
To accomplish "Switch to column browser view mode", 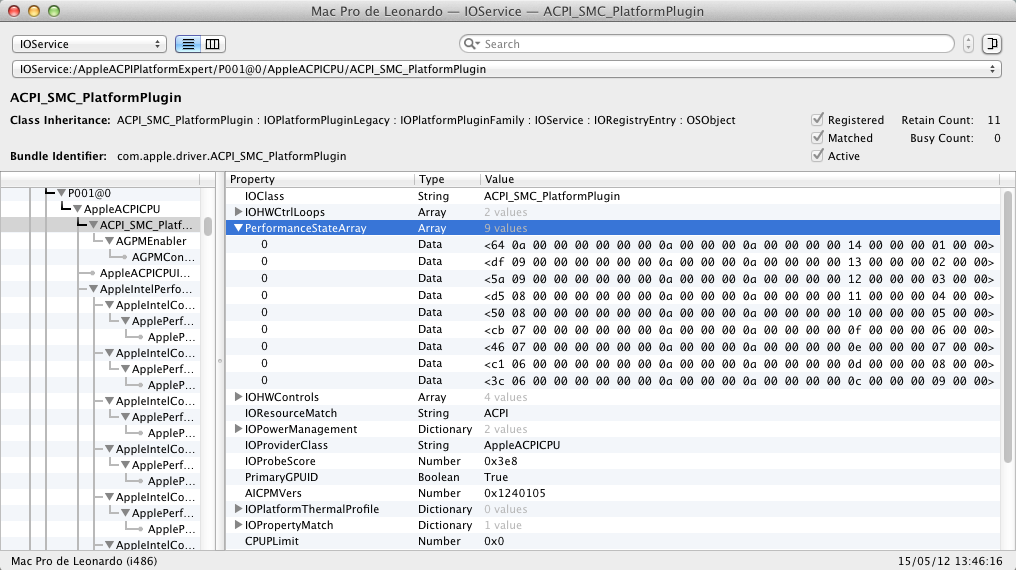I will (x=213, y=44).
